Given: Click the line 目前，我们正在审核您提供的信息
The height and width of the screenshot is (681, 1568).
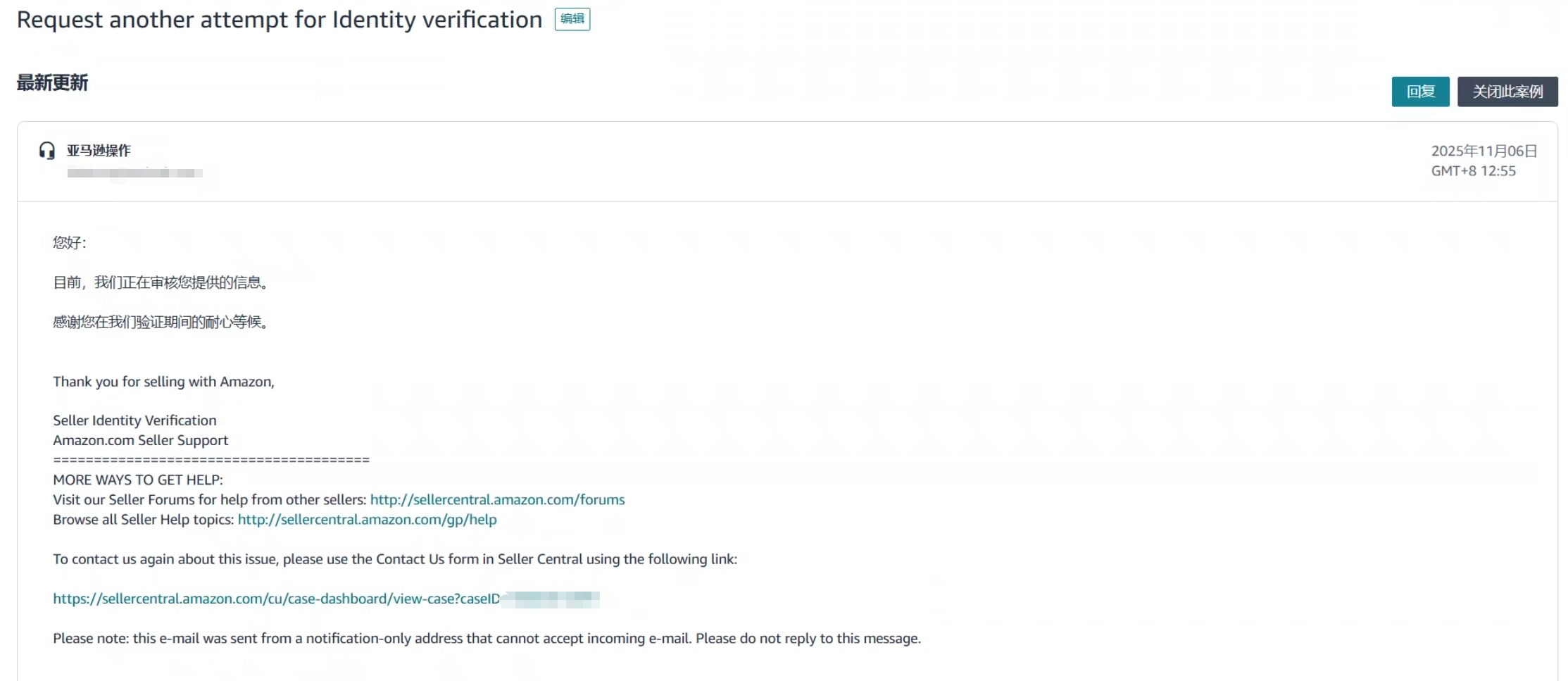Looking at the screenshot, I should point(161,282).
